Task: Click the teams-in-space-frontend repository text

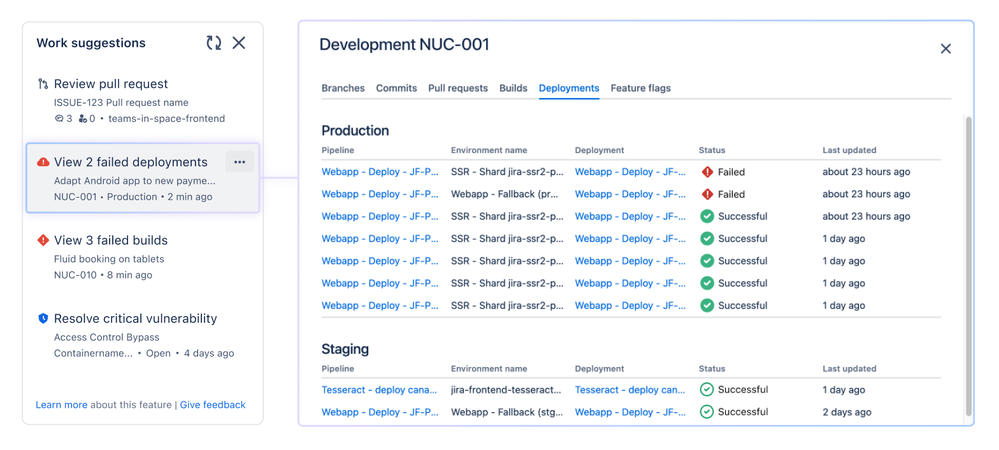Action: point(167,119)
